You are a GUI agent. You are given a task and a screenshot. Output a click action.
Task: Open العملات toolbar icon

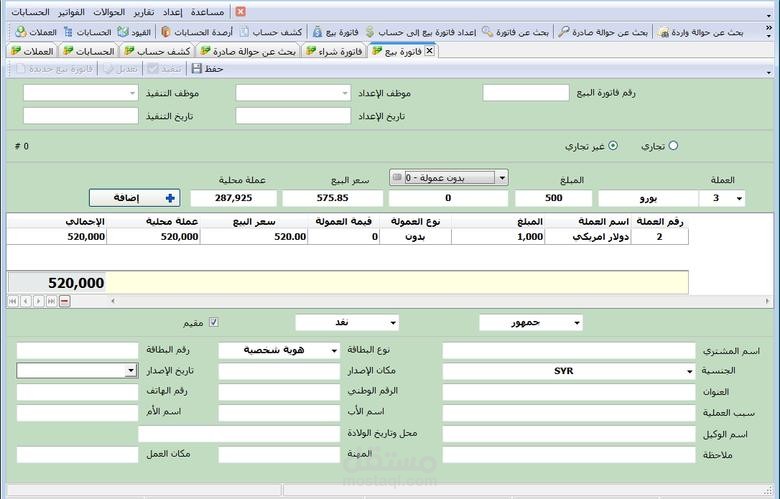[20, 32]
